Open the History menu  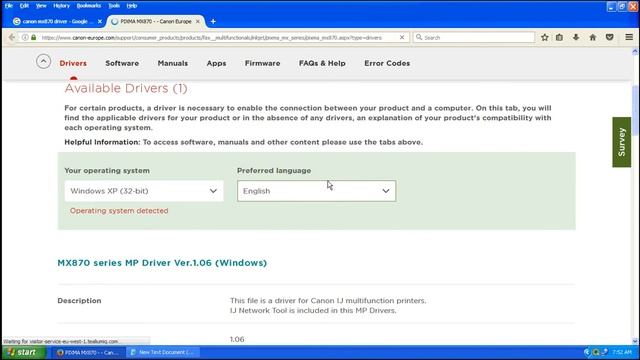click(x=61, y=6)
